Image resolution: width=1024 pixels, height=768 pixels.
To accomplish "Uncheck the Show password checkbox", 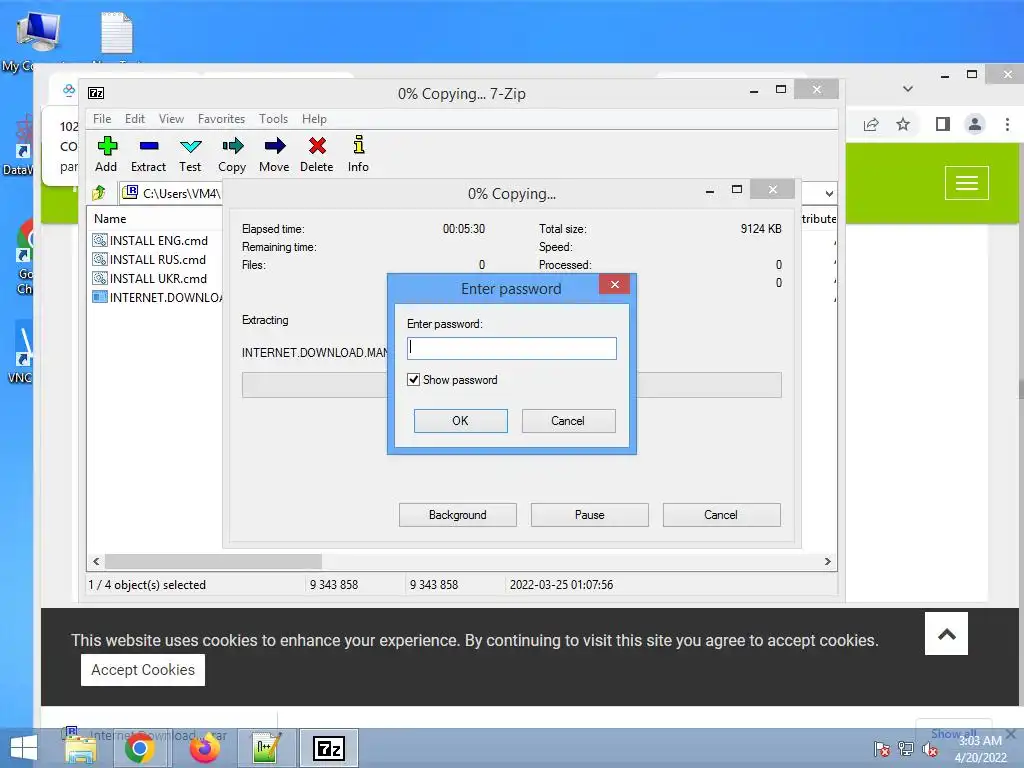I will coord(413,379).
